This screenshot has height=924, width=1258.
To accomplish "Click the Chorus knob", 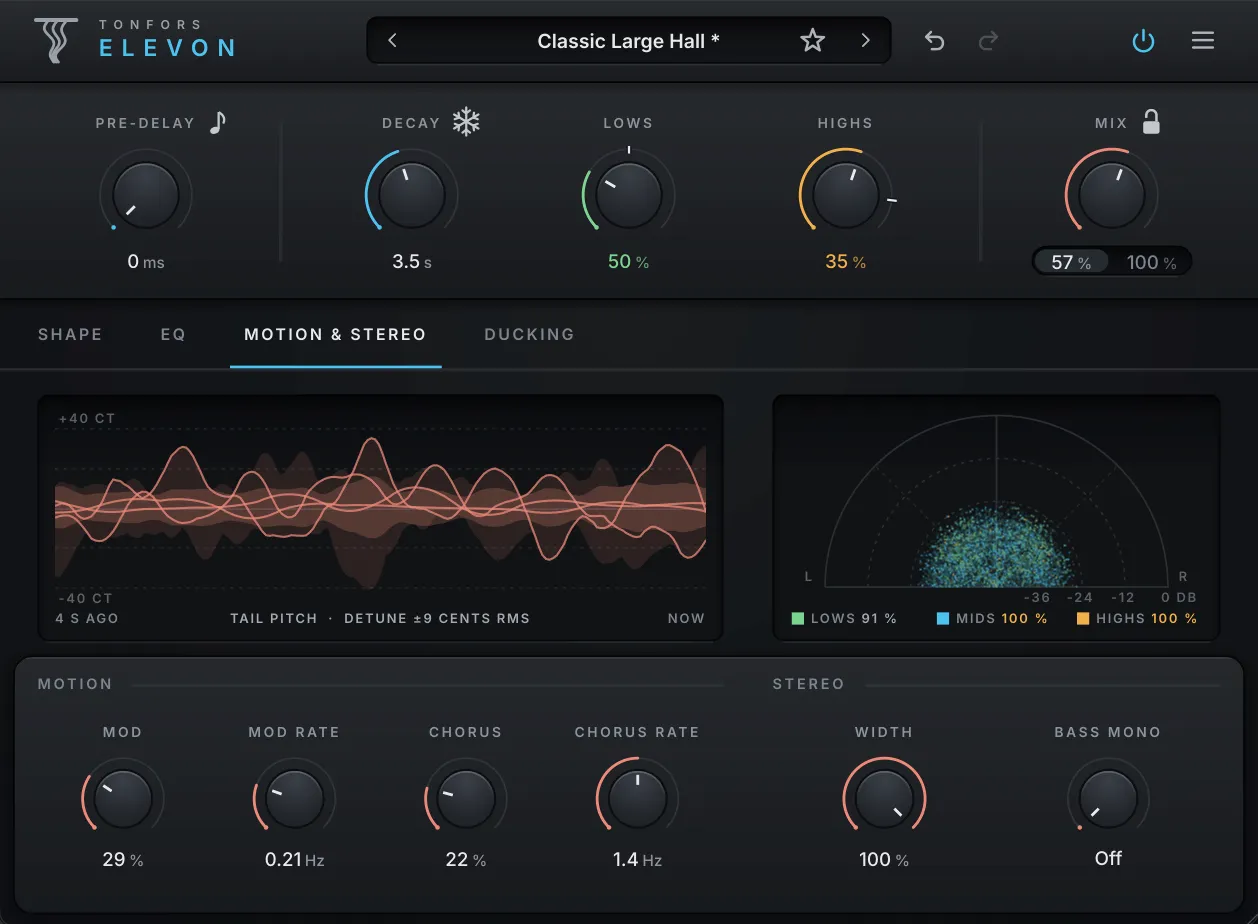I will 466,798.
